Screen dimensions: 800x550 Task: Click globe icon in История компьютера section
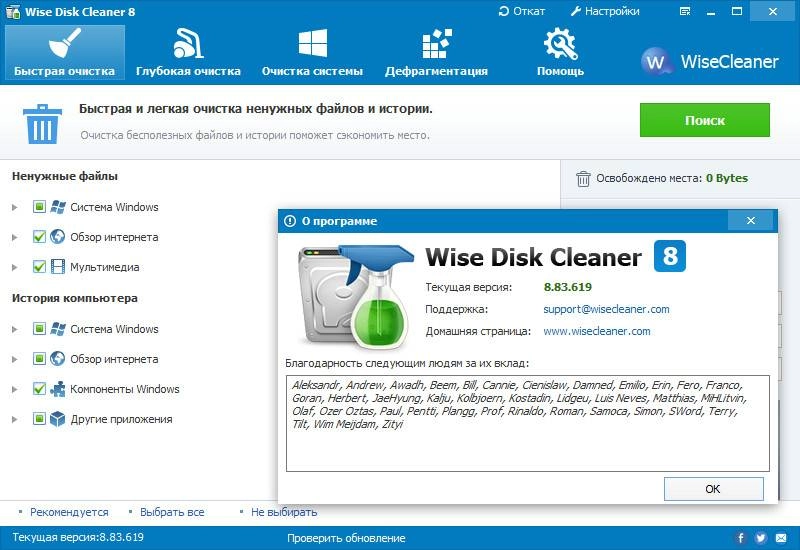[58, 359]
